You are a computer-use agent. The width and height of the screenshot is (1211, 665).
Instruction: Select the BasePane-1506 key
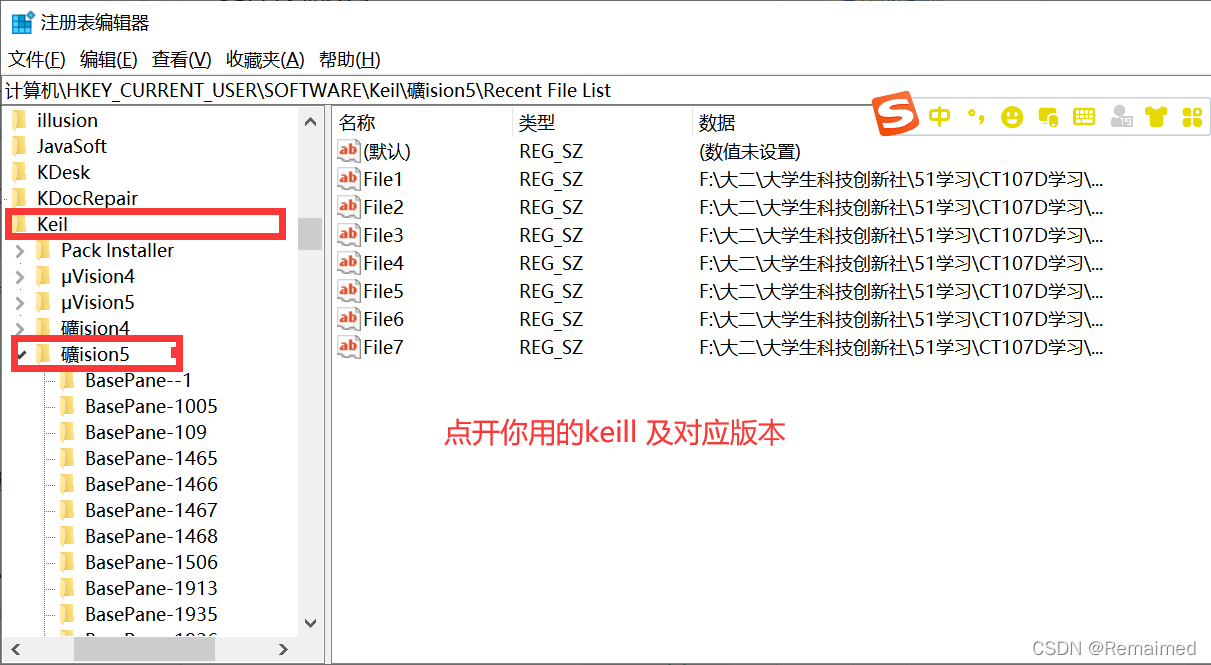[x=151, y=562]
